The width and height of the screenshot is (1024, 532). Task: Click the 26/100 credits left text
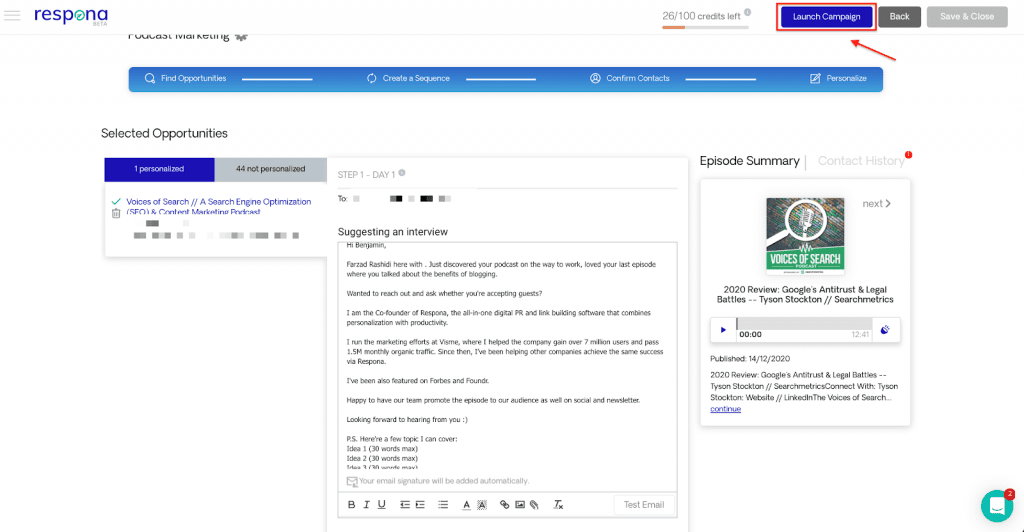701,16
